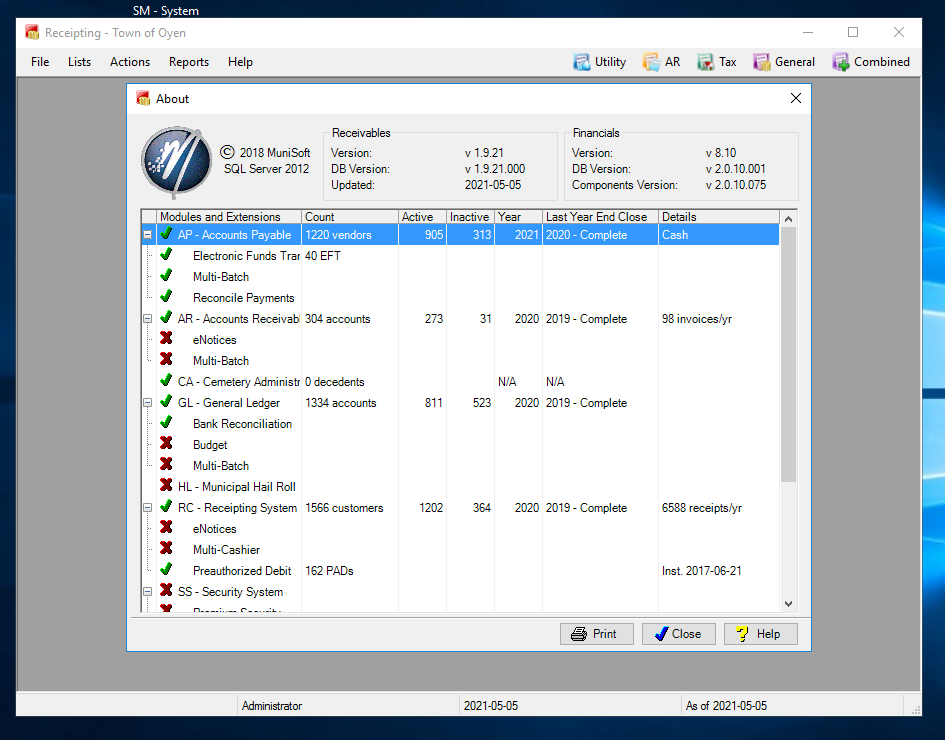Click the Last Year End Close header
945x740 pixels.
coord(600,217)
